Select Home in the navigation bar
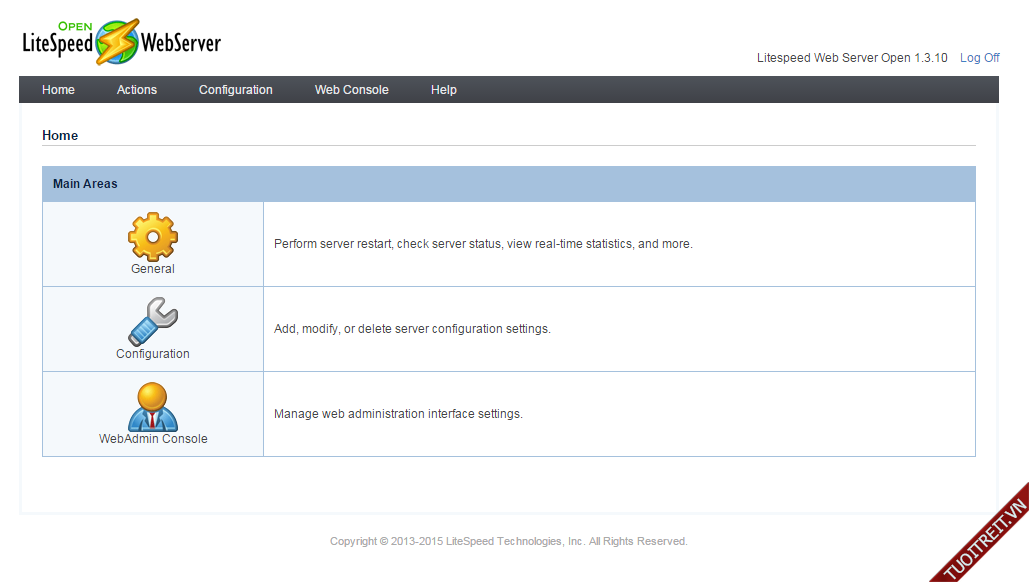1029x582 pixels. (58, 90)
